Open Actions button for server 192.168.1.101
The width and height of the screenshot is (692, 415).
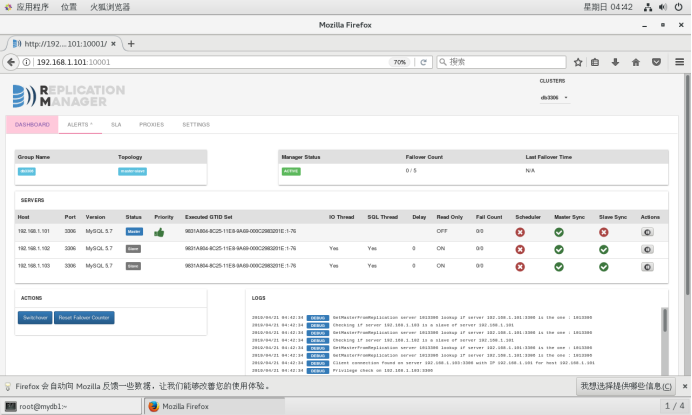coord(647,232)
